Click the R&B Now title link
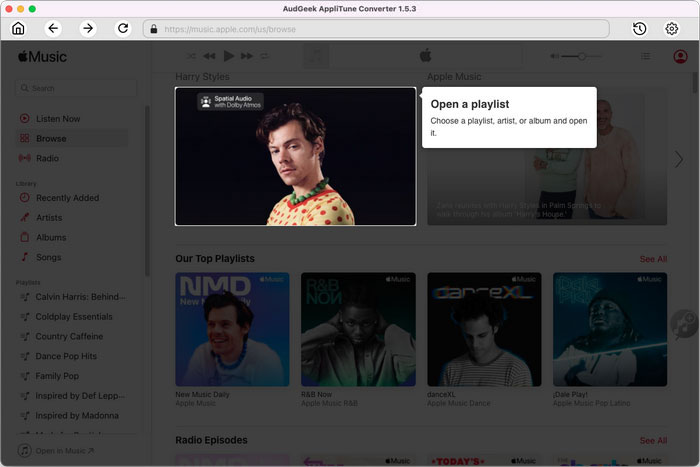Screen dimensions: 700x467 click(x=316, y=395)
